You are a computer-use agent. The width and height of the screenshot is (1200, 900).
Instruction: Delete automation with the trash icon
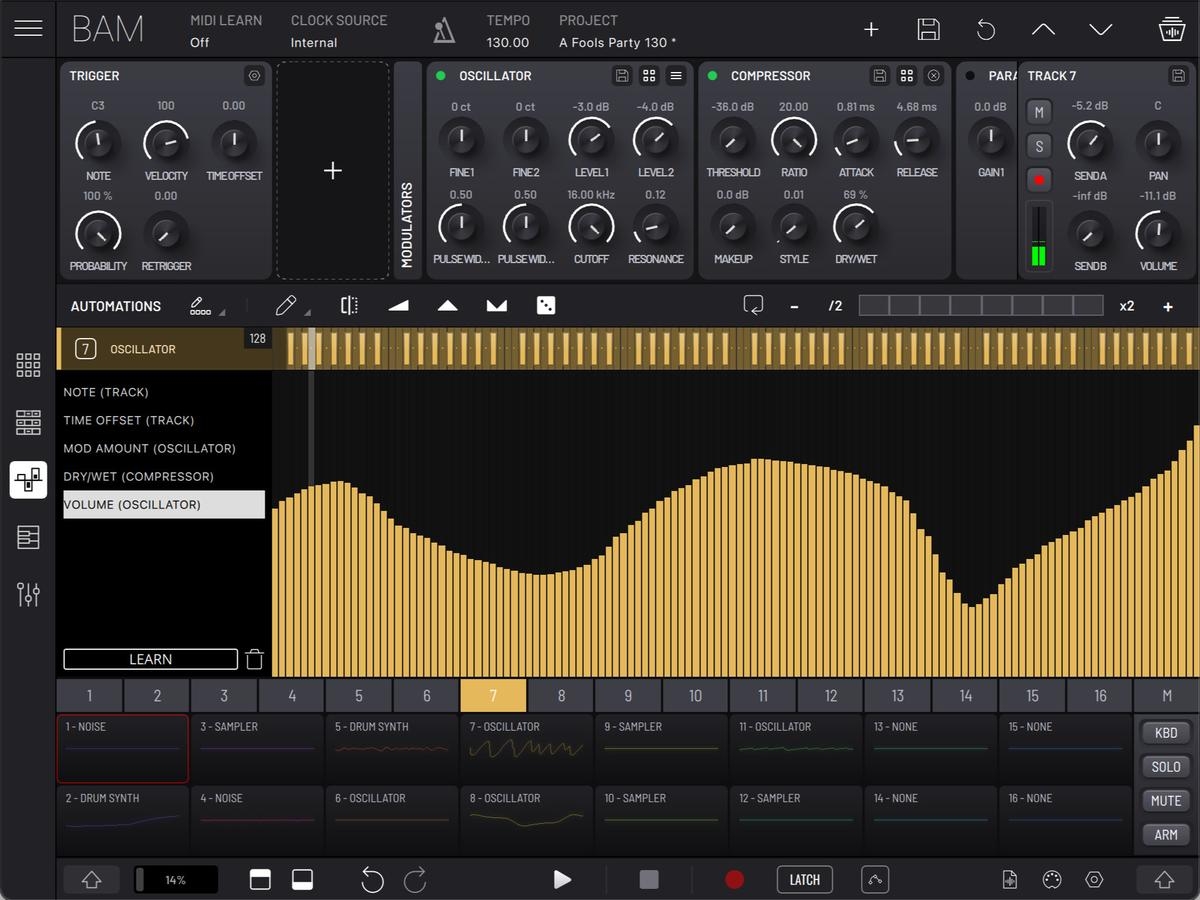click(255, 659)
